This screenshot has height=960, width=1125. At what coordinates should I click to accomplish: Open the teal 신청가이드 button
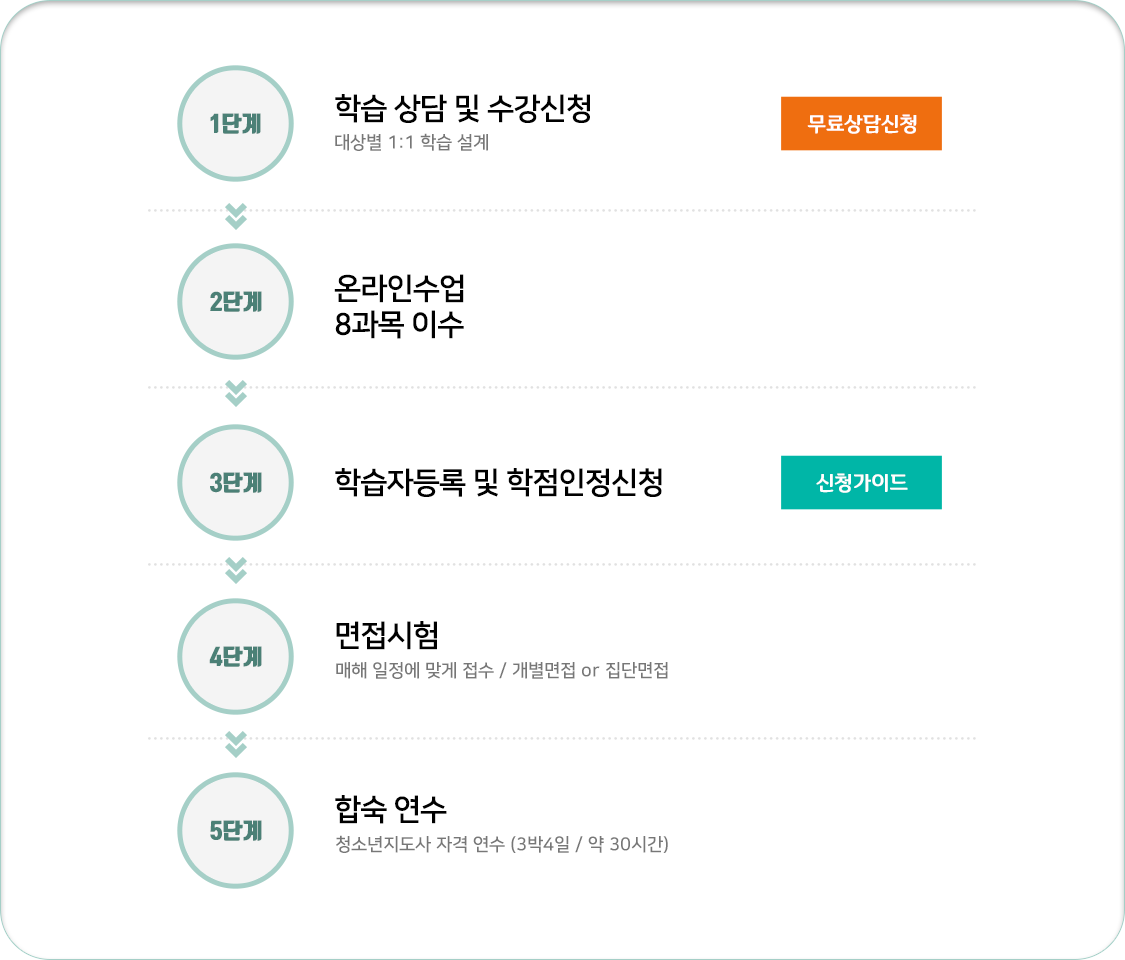[x=861, y=482]
